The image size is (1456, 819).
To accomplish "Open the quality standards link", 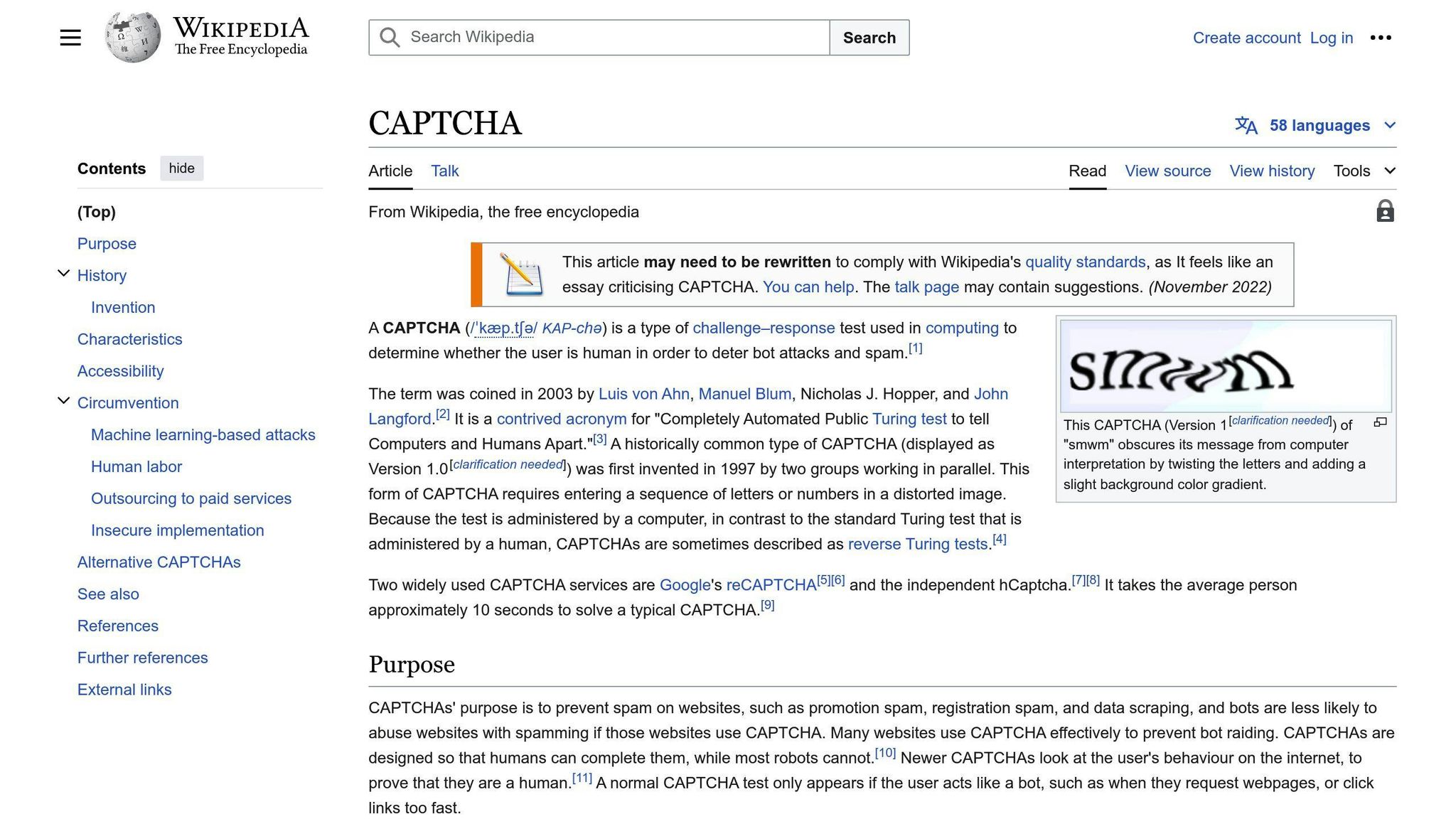I will 1085,262.
